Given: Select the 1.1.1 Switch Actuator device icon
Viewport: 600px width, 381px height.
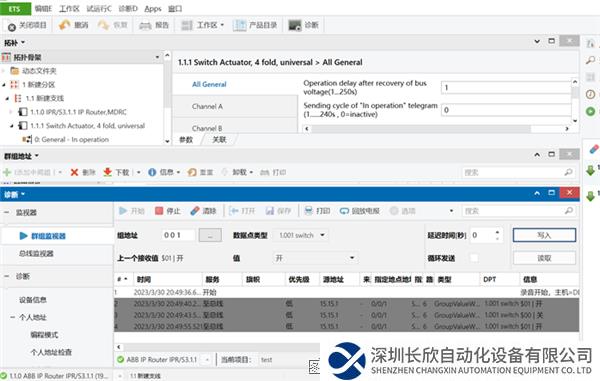Looking at the screenshot, I should tap(23, 126).
